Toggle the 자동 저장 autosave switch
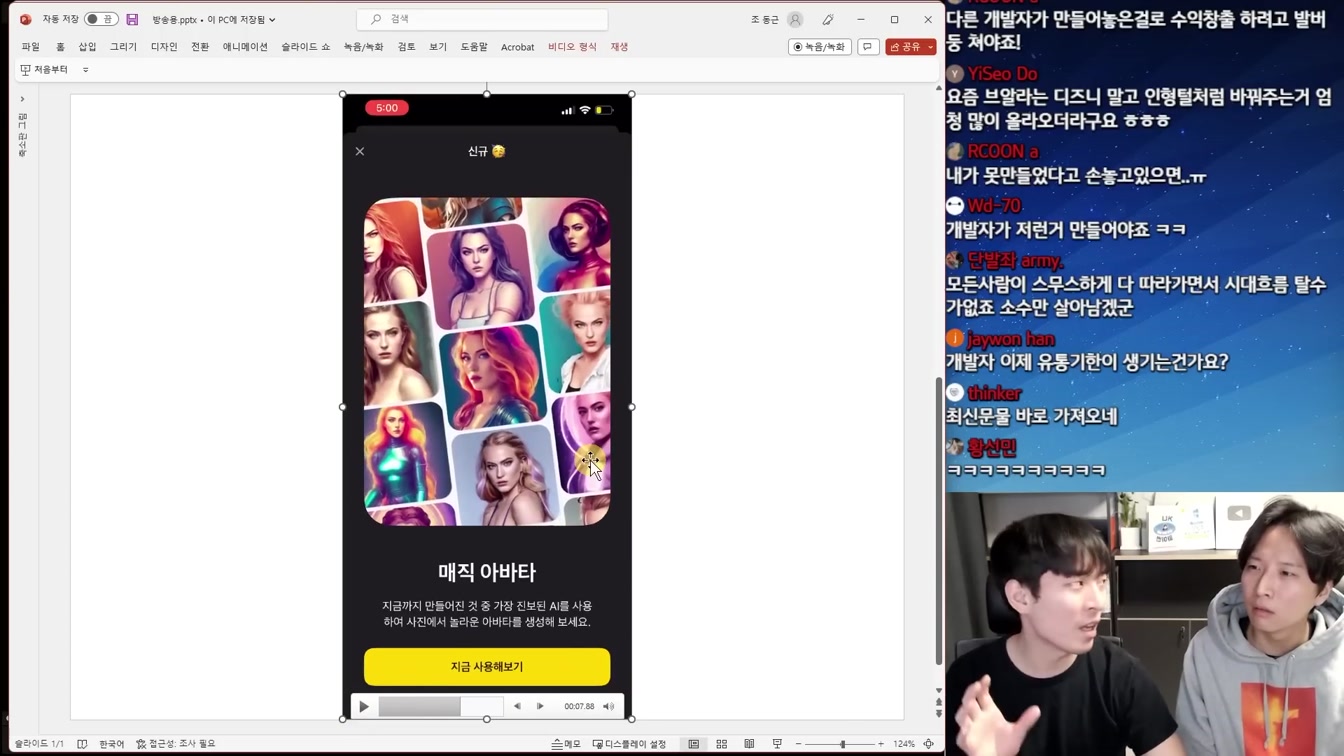 tap(101, 19)
